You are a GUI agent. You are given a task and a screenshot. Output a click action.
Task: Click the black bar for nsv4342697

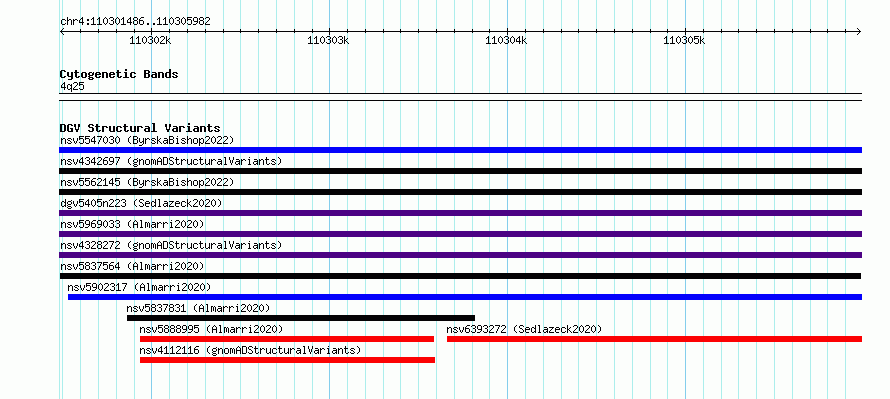click(x=460, y=171)
